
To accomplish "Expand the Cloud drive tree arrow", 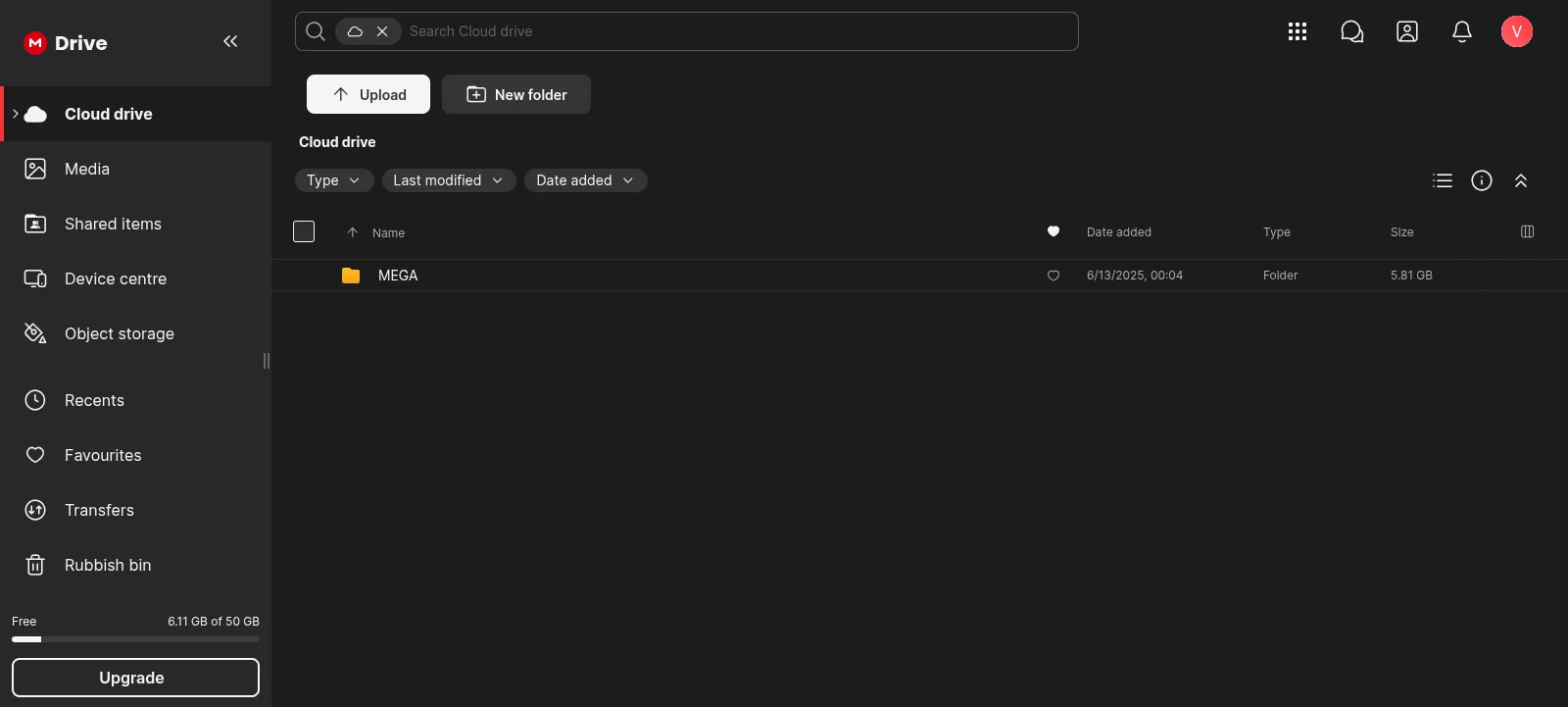I will (x=16, y=114).
